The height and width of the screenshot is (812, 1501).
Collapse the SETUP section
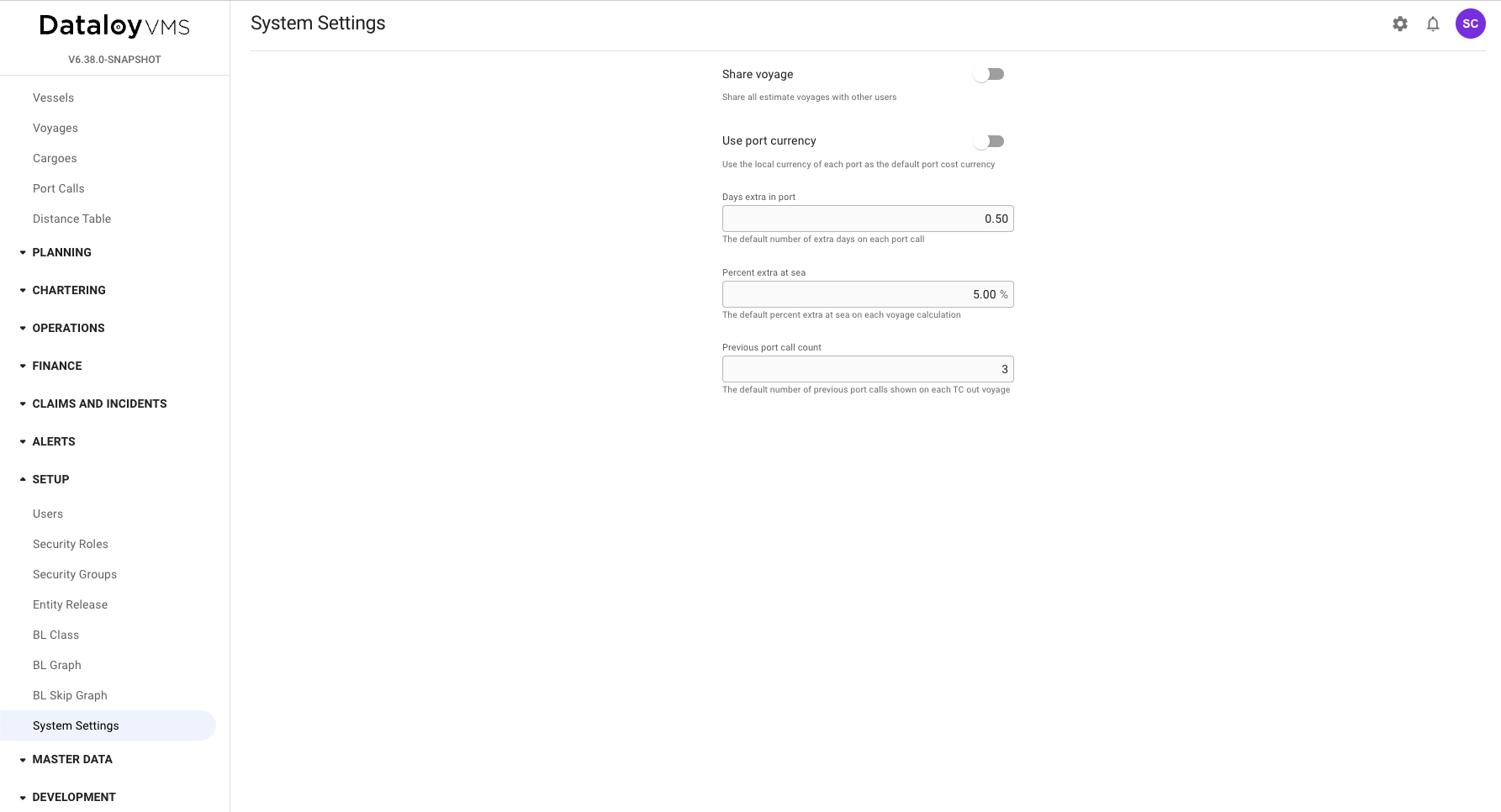pos(50,479)
